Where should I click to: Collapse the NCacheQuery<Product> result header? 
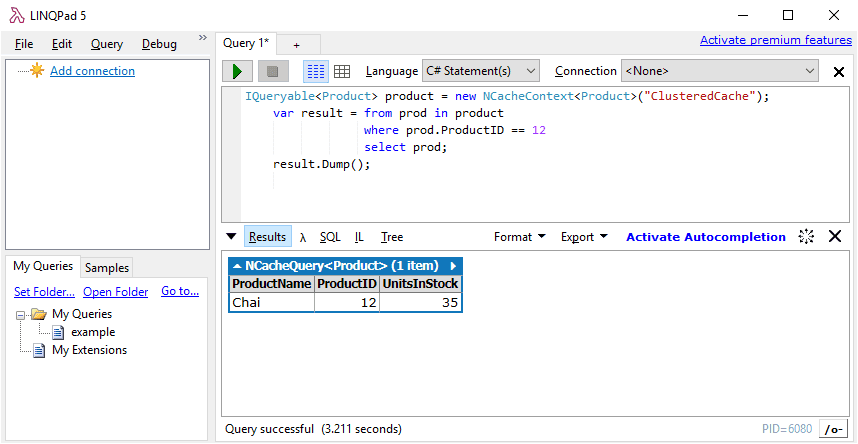[x=237, y=266]
